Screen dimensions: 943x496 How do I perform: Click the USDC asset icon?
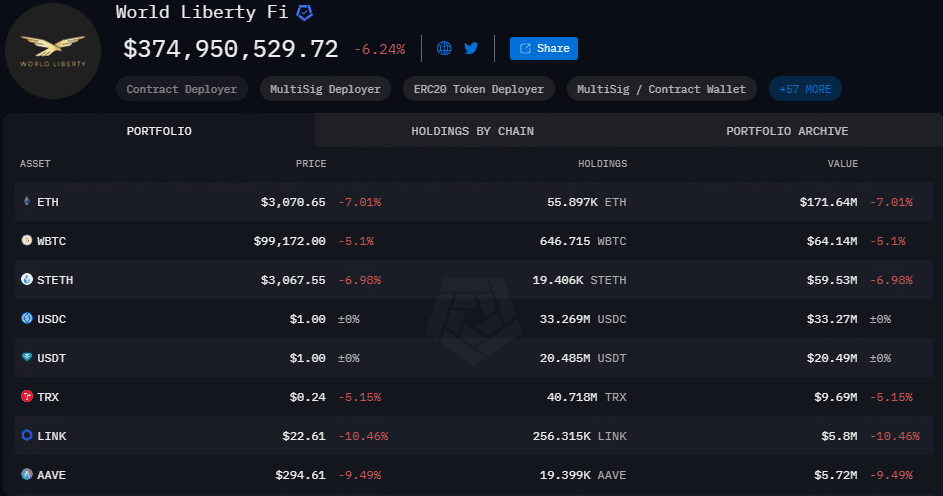point(27,319)
